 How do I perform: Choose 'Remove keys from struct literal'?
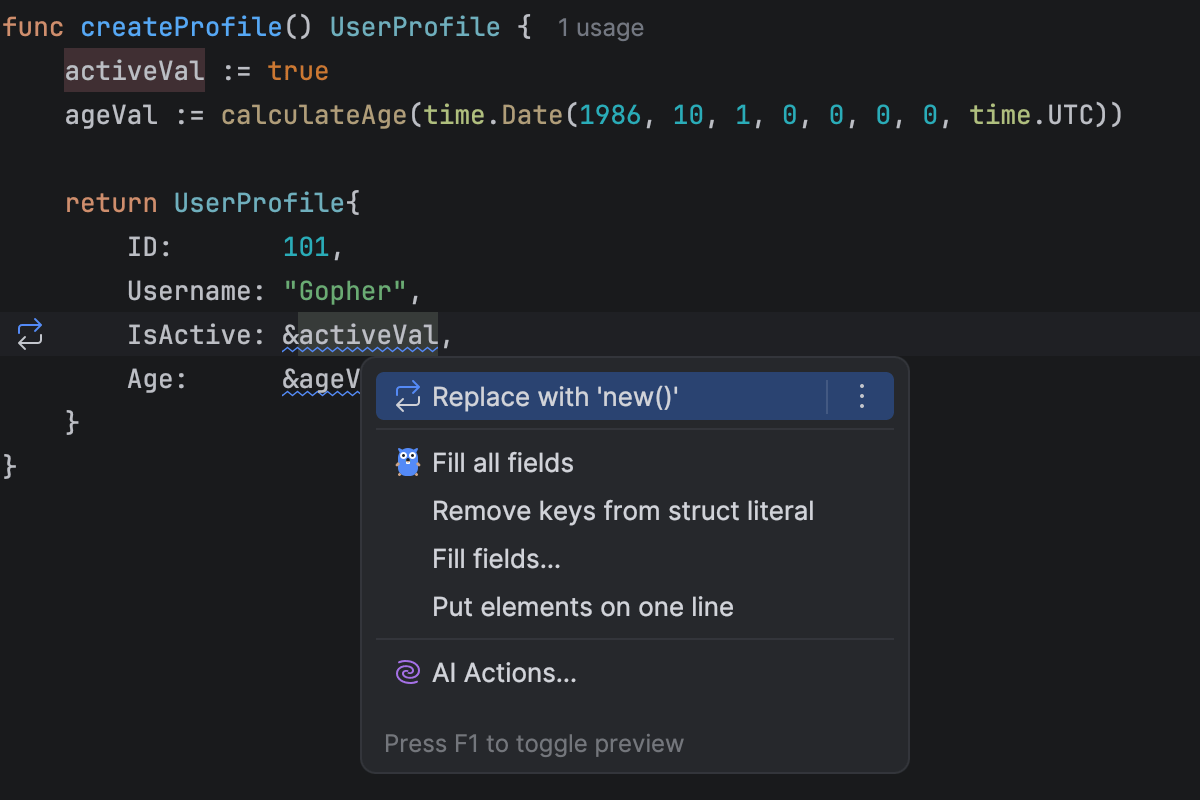tap(635, 511)
